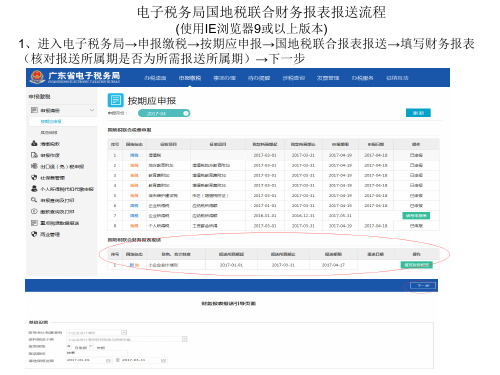Select the 月季报 radio button

(69, 347)
